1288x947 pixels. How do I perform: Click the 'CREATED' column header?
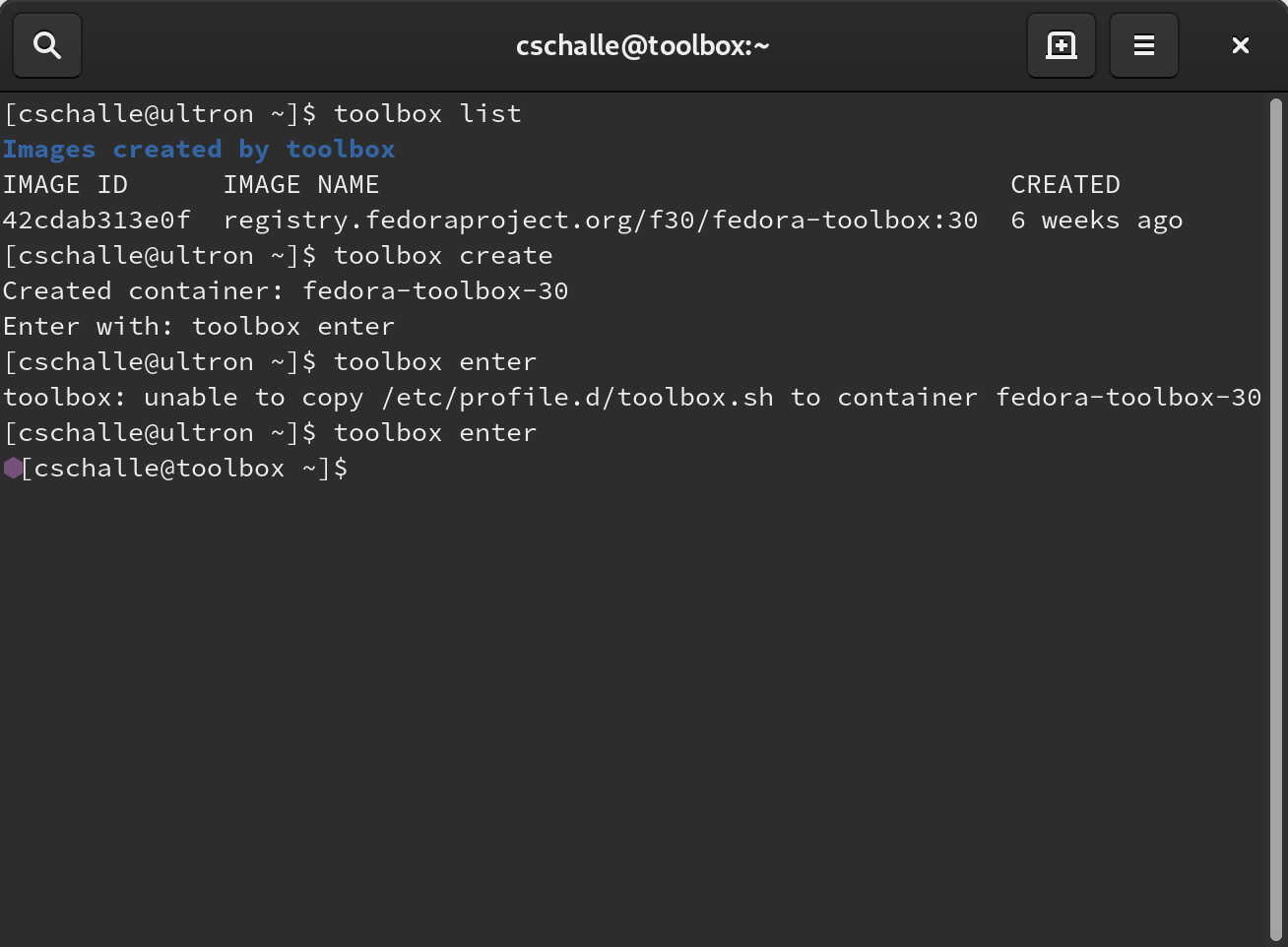point(1065,184)
